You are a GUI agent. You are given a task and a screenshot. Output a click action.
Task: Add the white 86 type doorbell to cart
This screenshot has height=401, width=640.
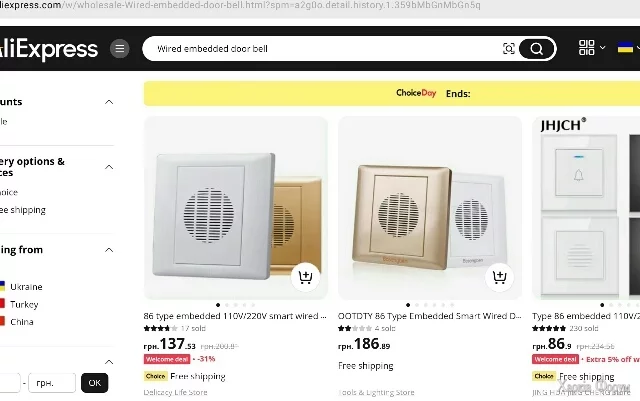click(x=305, y=277)
